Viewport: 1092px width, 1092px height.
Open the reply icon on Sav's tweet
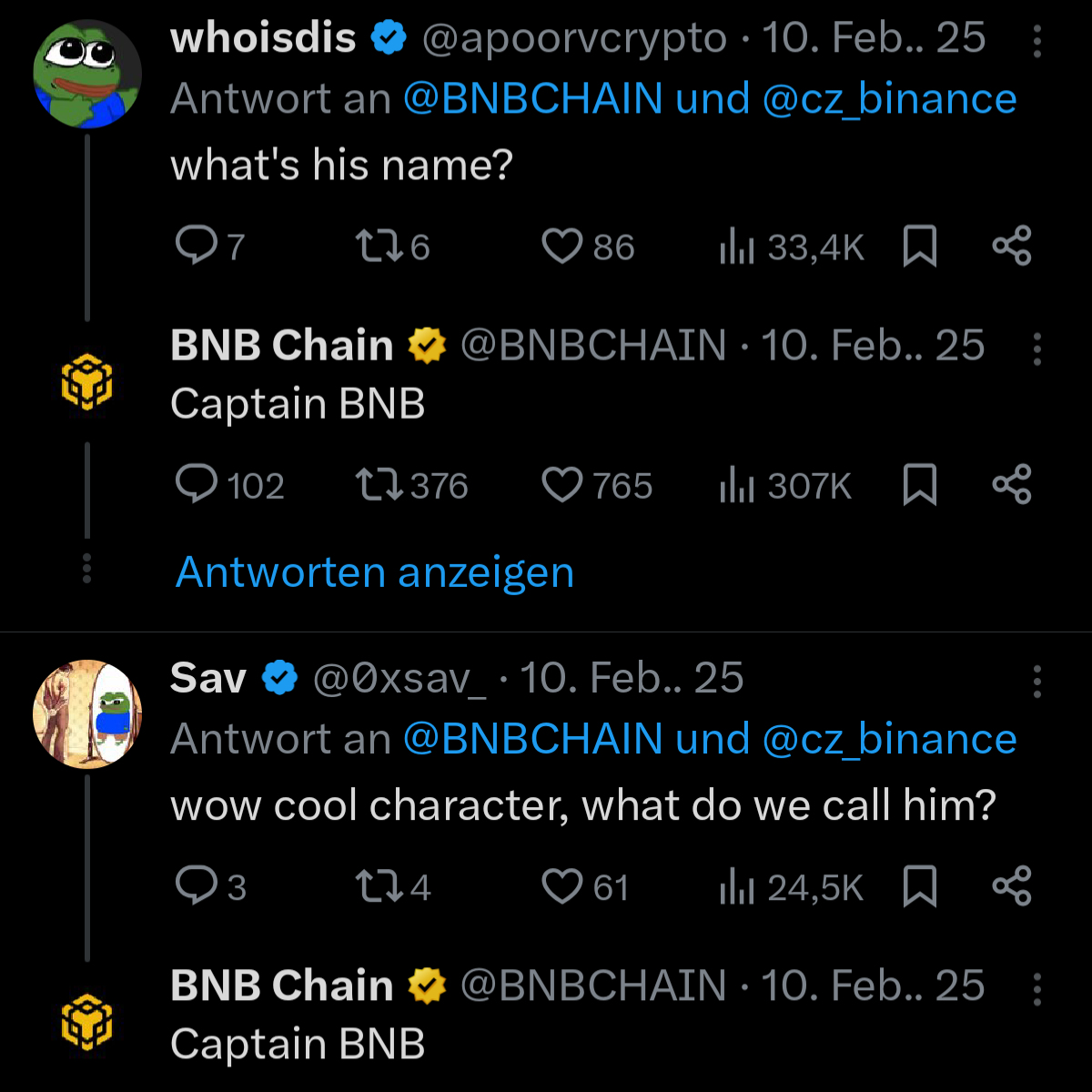pyautogui.click(x=198, y=887)
